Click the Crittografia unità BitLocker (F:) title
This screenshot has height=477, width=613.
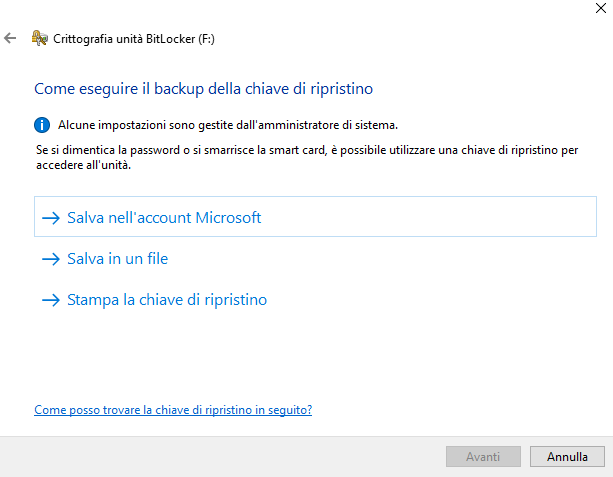[134, 39]
